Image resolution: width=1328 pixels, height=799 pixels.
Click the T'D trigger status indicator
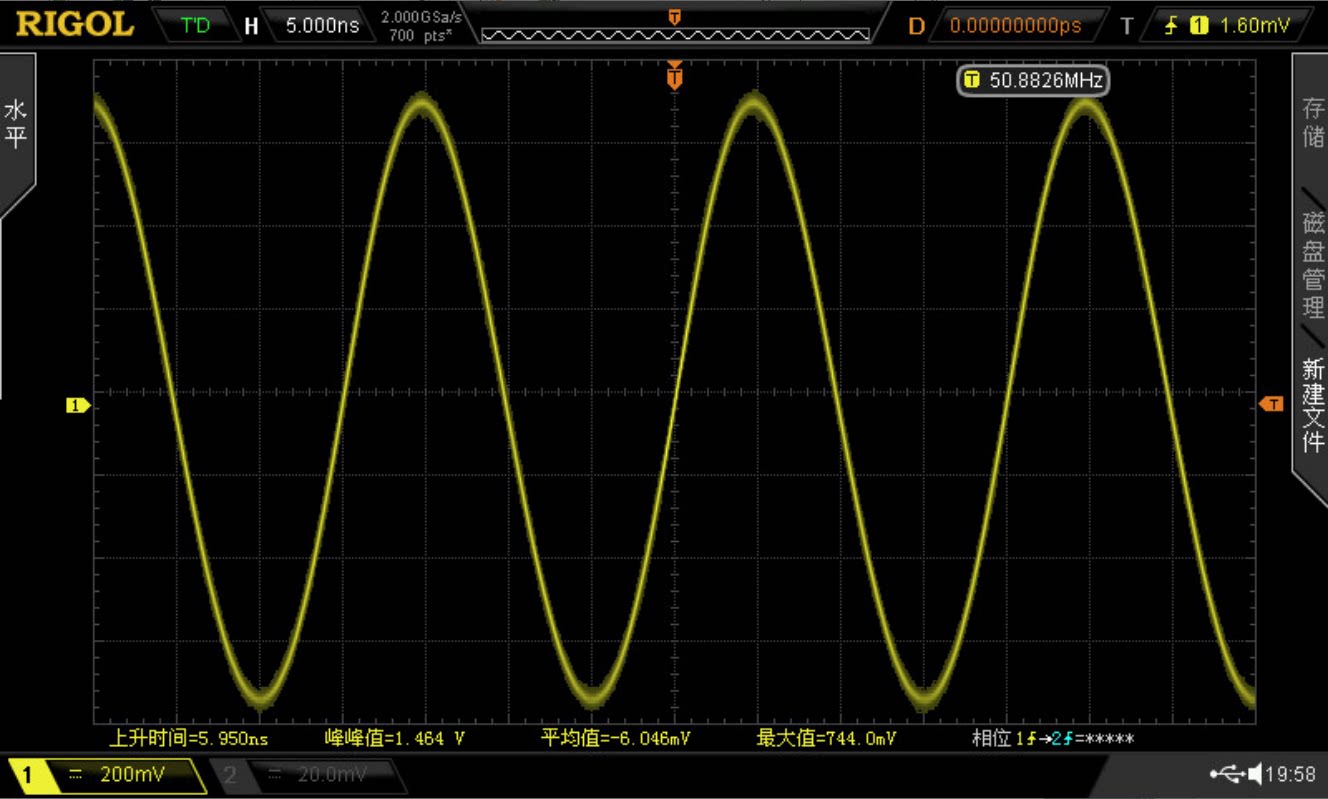195,25
